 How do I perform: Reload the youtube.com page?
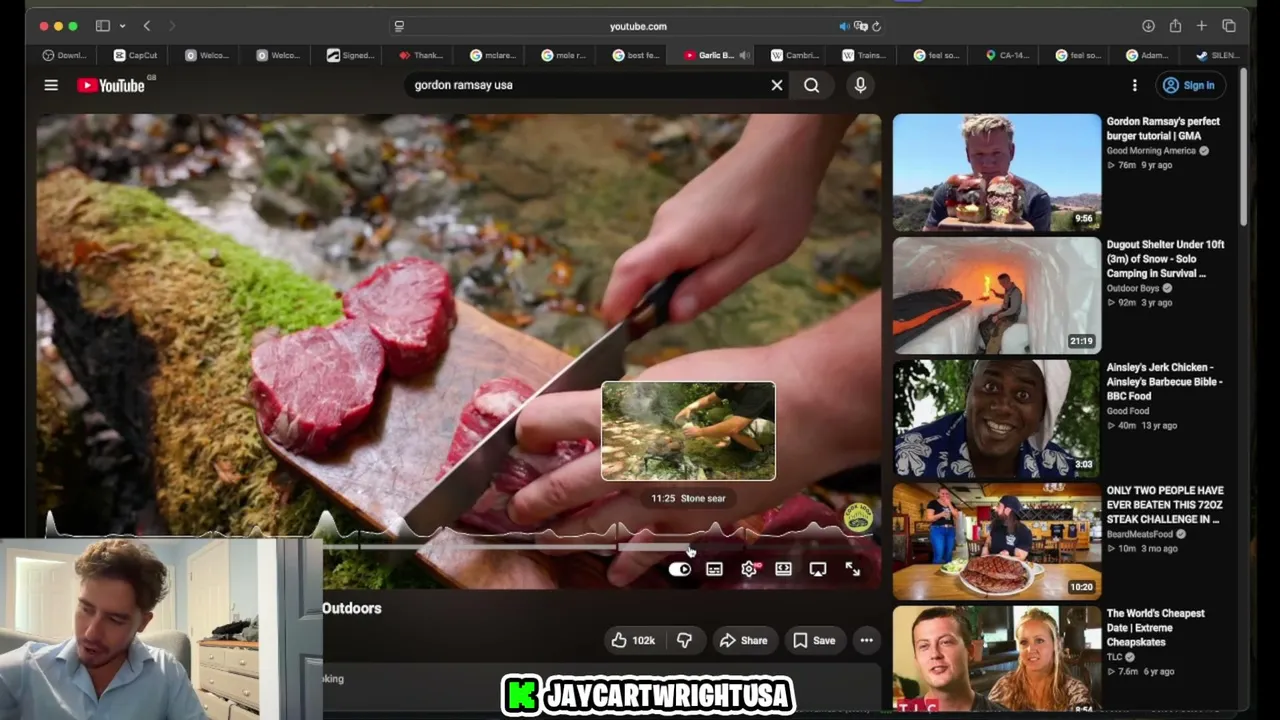tap(876, 26)
